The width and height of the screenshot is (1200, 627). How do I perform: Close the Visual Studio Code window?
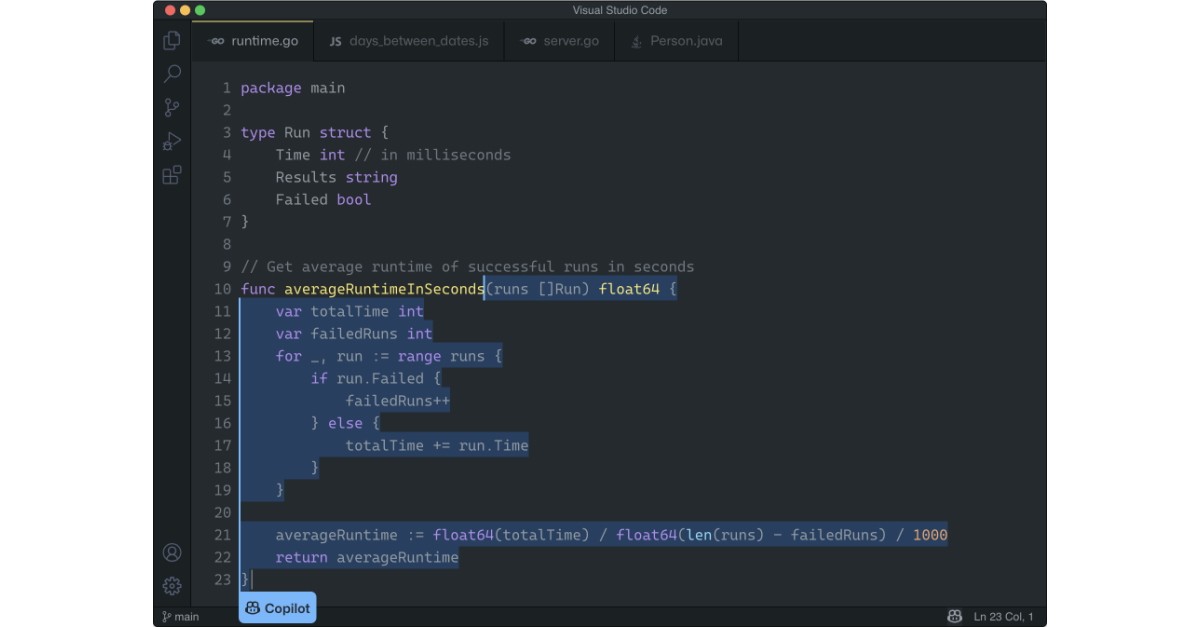170,10
